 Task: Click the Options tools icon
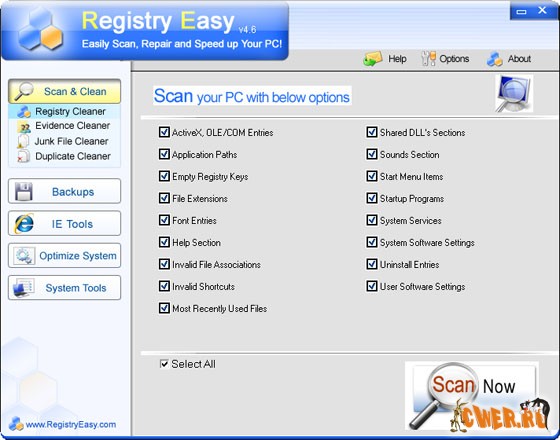429,59
